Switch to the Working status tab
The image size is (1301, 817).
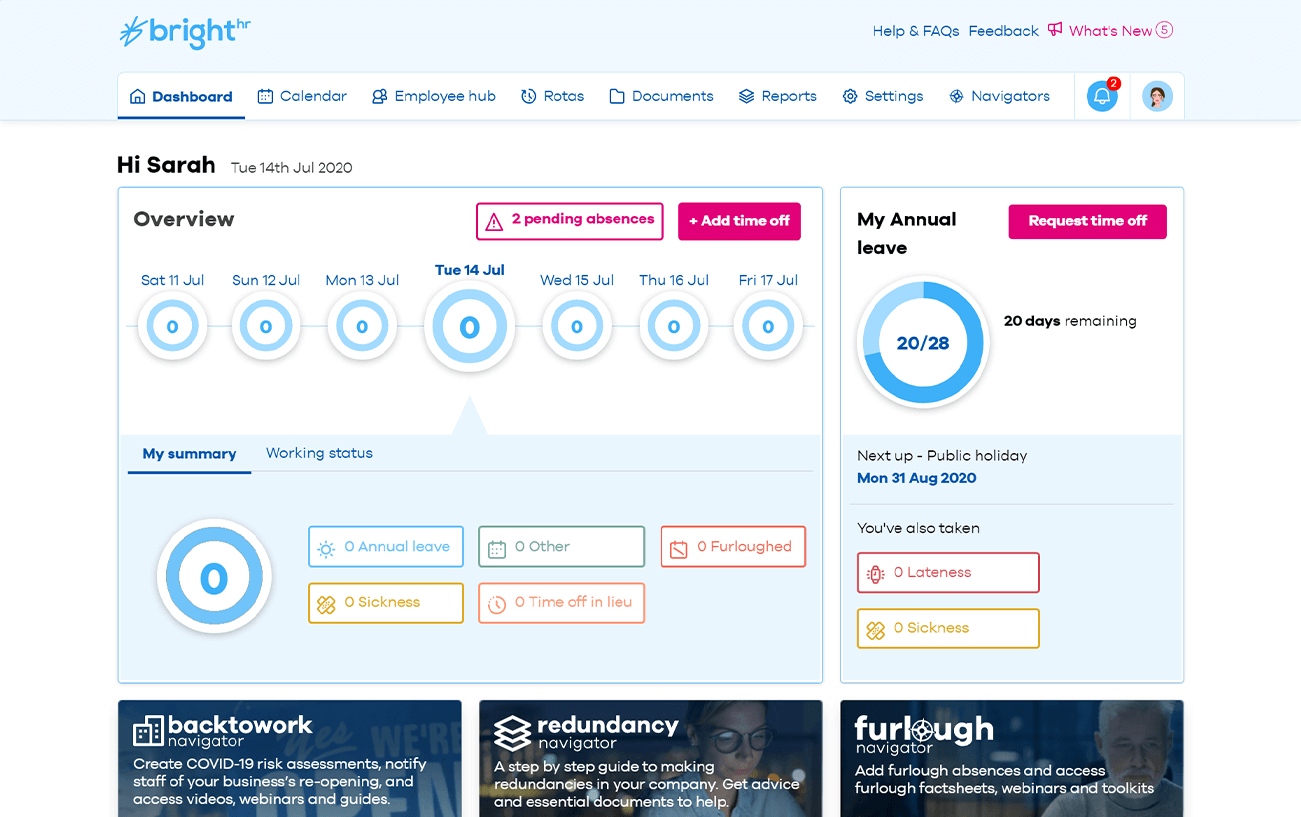(x=319, y=453)
